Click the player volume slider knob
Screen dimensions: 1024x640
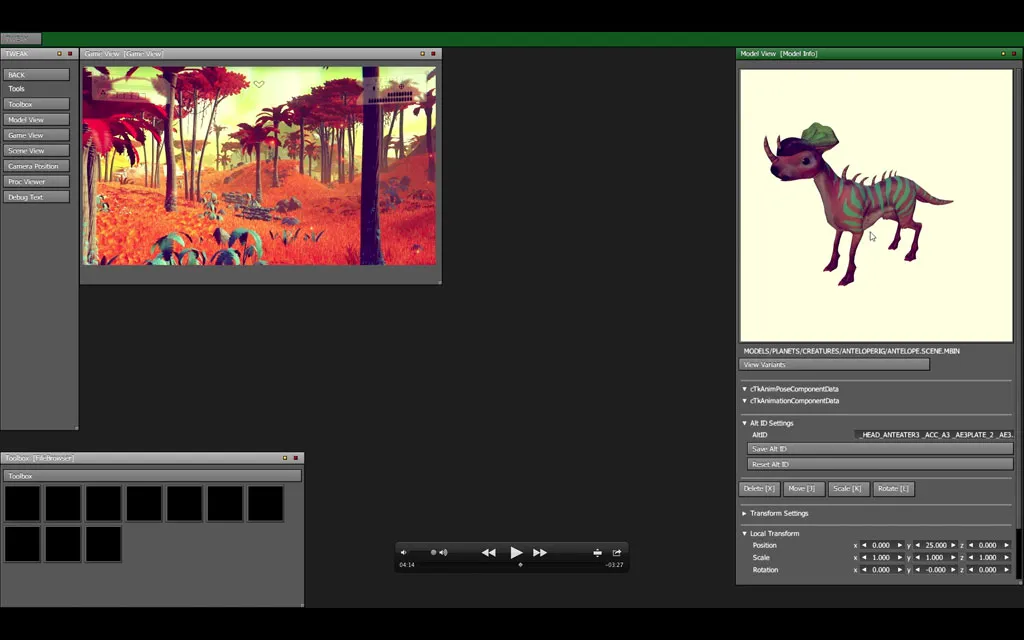coord(433,552)
